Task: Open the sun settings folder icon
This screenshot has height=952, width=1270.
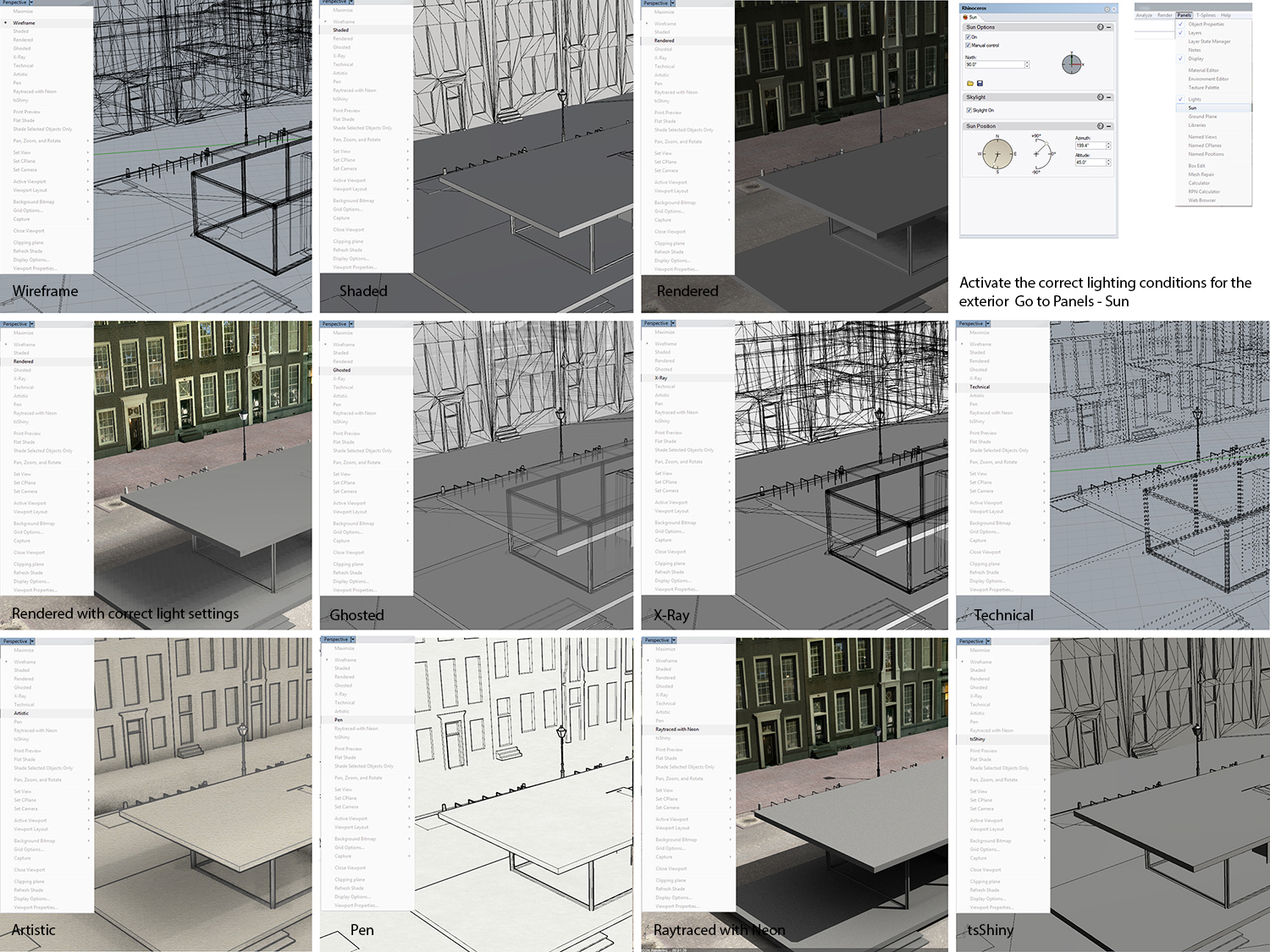Action: point(970,84)
